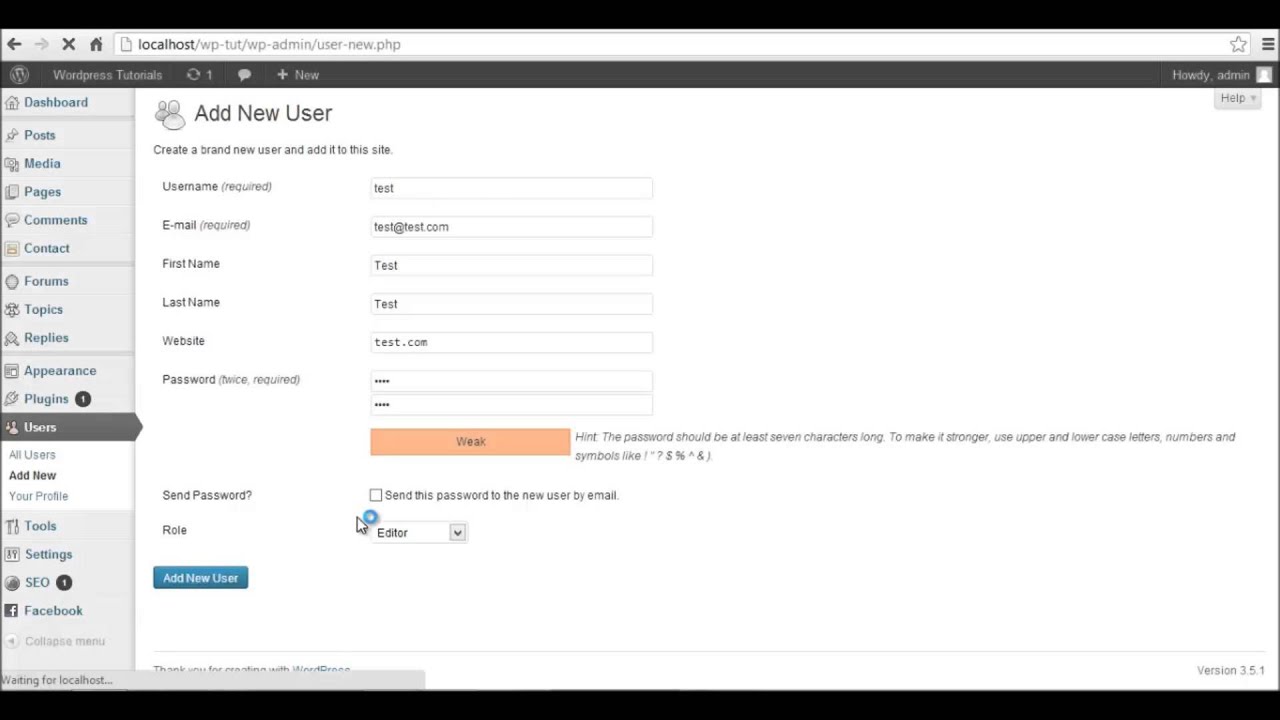Click the Plugins sidebar icon
This screenshot has height=720, width=1280.
click(x=11, y=399)
